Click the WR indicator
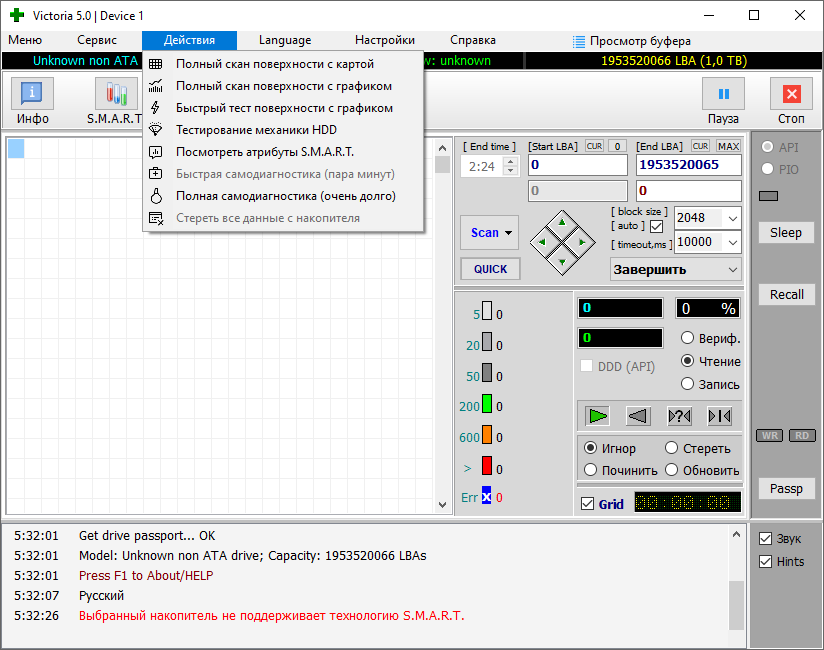The image size is (824, 650). pyautogui.click(x=770, y=436)
